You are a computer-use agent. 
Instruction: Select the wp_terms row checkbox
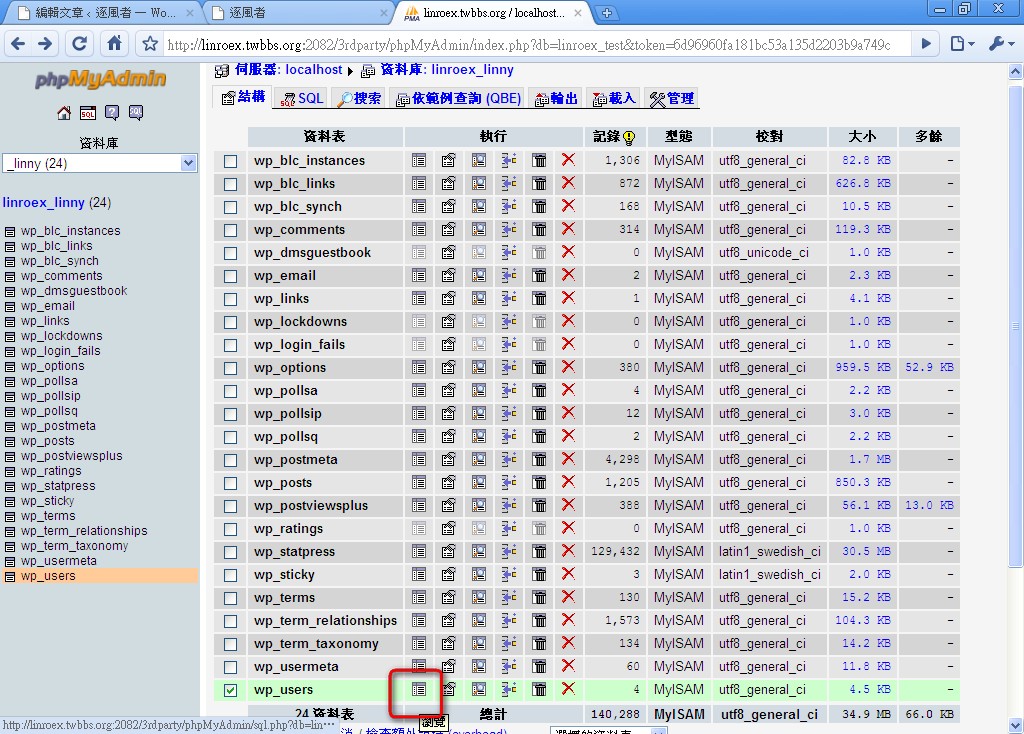click(231, 598)
